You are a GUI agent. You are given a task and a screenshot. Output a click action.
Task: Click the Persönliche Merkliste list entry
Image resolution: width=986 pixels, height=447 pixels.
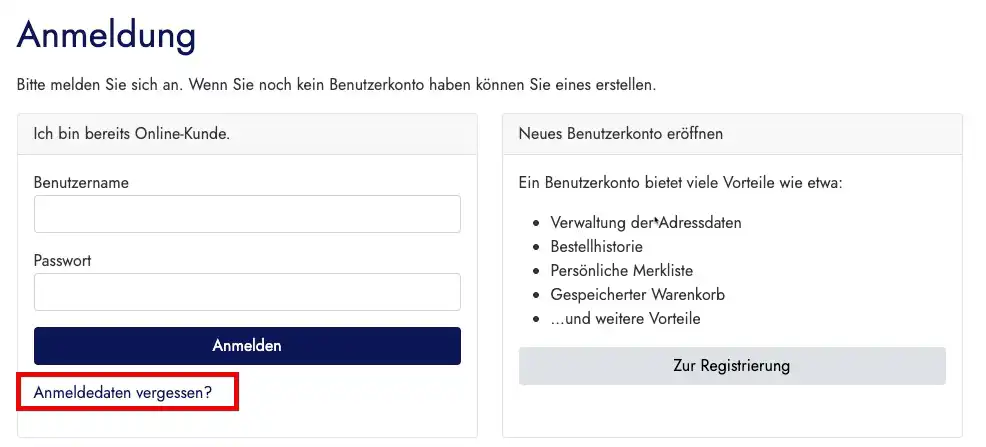click(622, 270)
